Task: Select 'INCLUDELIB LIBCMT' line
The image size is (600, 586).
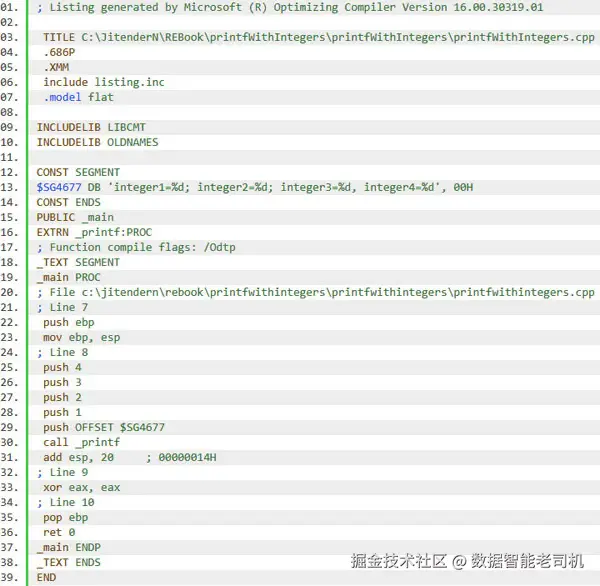Action: (91, 127)
